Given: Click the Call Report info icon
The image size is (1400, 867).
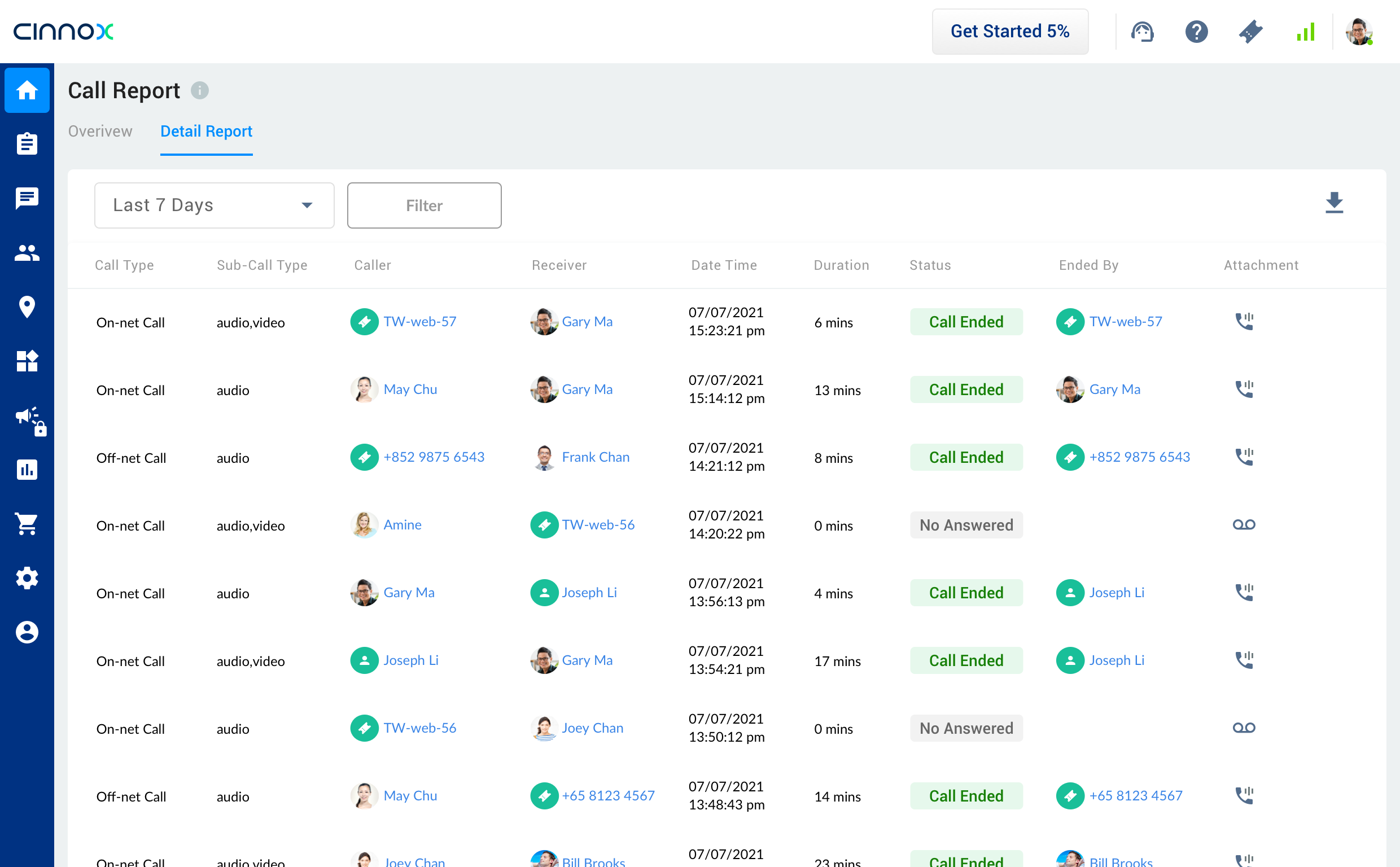Looking at the screenshot, I should (199, 91).
